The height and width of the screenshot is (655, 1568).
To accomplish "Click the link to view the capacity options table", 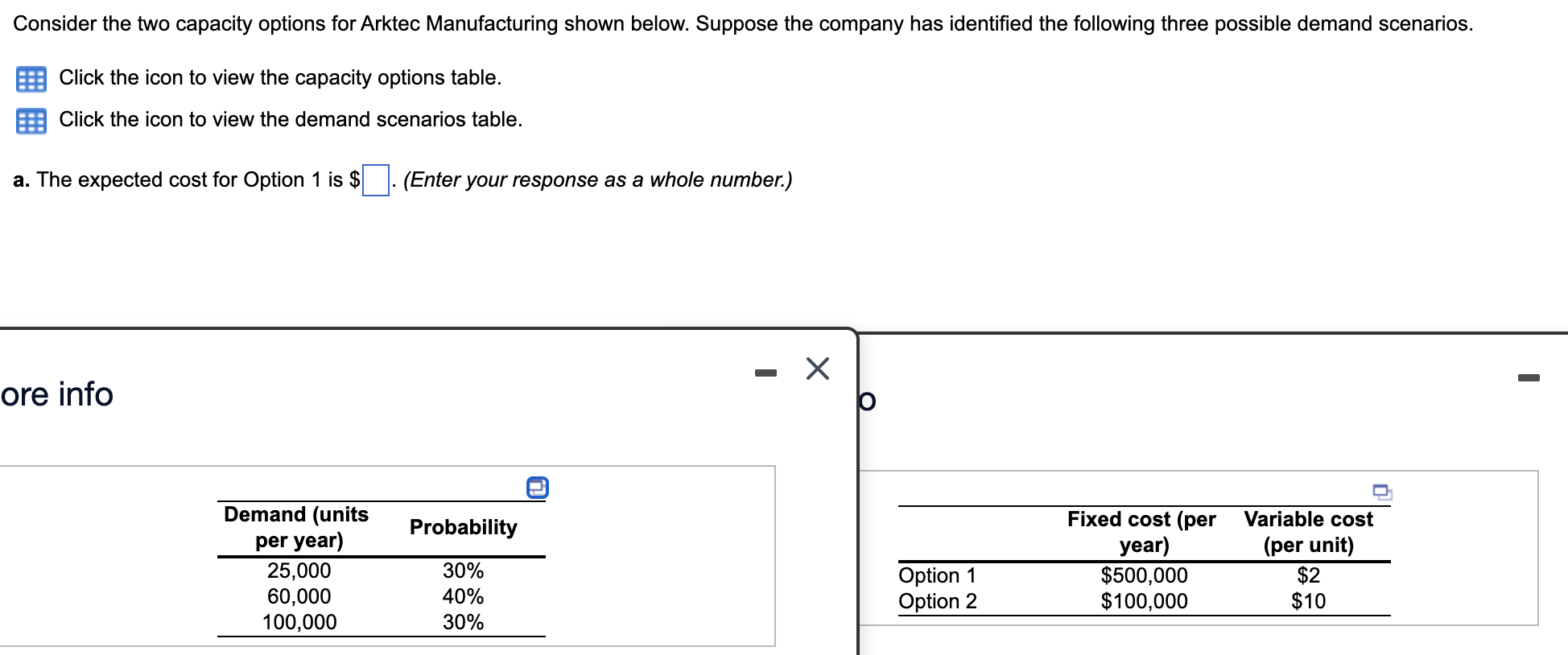I will point(280,77).
